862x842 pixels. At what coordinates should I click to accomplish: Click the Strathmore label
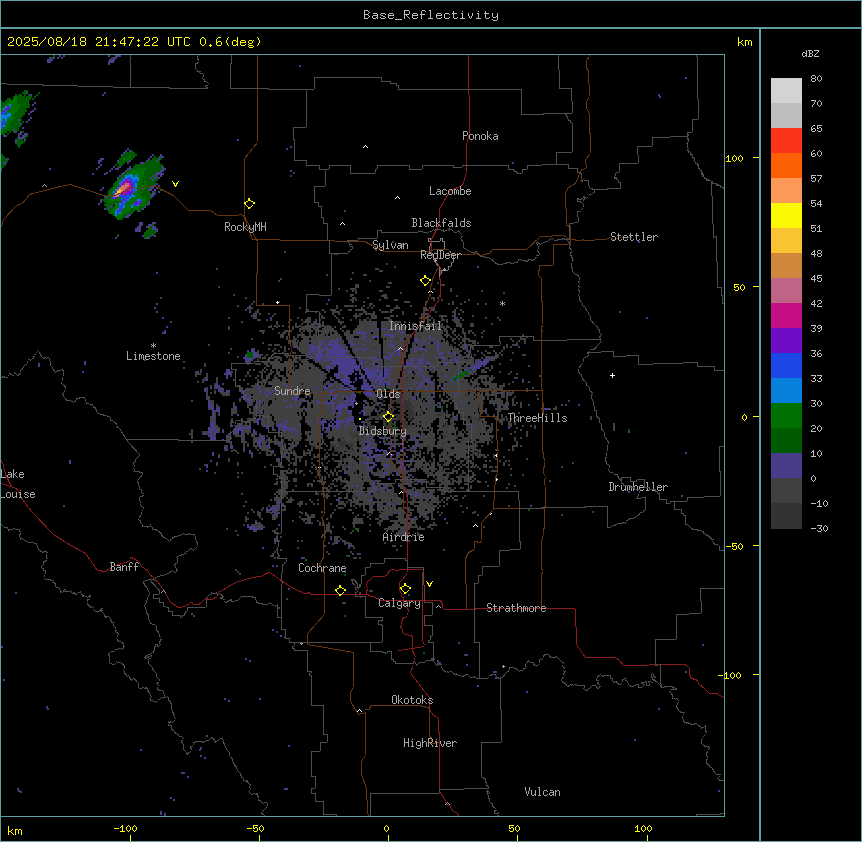point(516,608)
